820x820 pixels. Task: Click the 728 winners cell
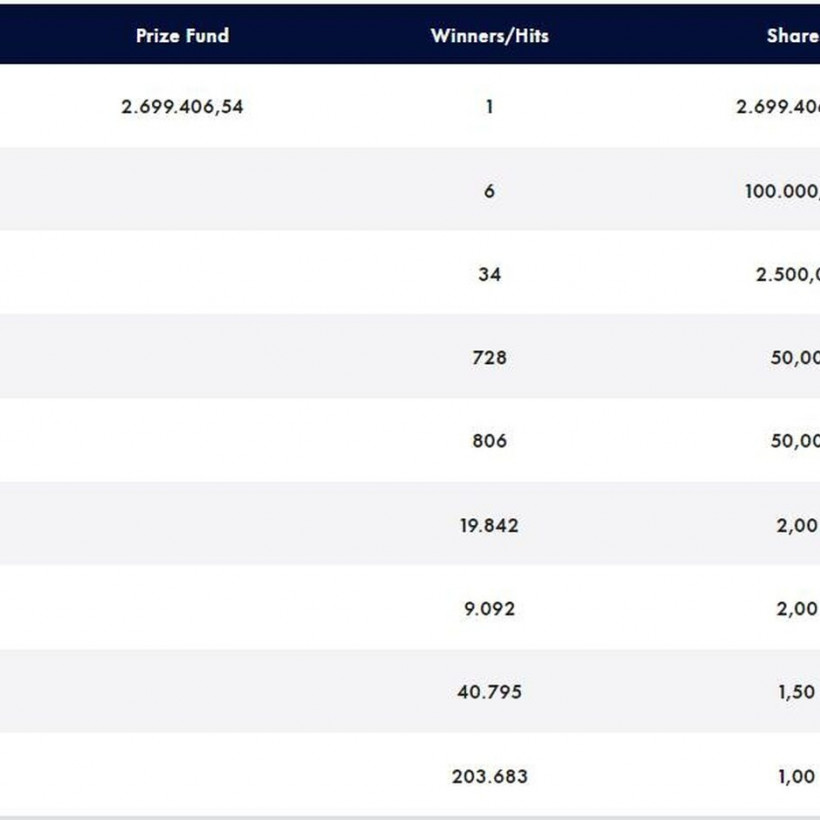(x=489, y=357)
